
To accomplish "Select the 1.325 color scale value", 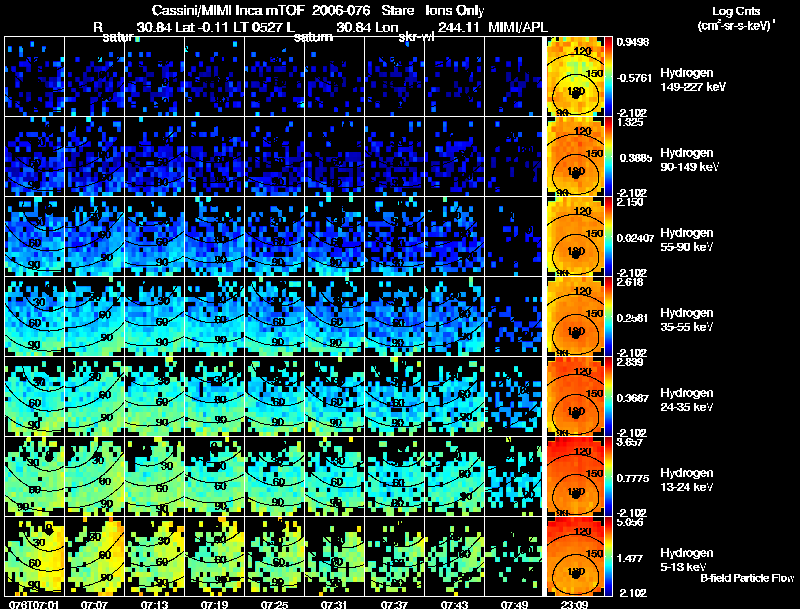I will point(631,122).
